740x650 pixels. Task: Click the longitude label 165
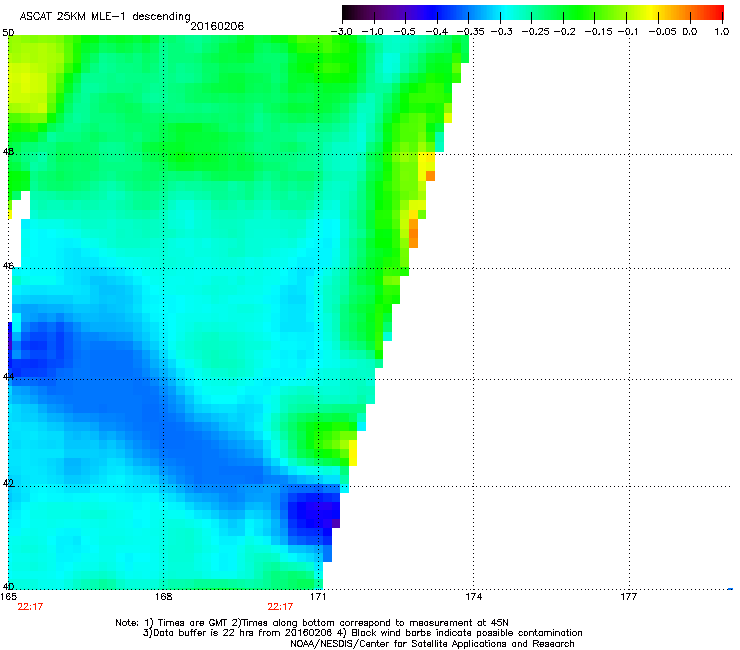click(8, 597)
